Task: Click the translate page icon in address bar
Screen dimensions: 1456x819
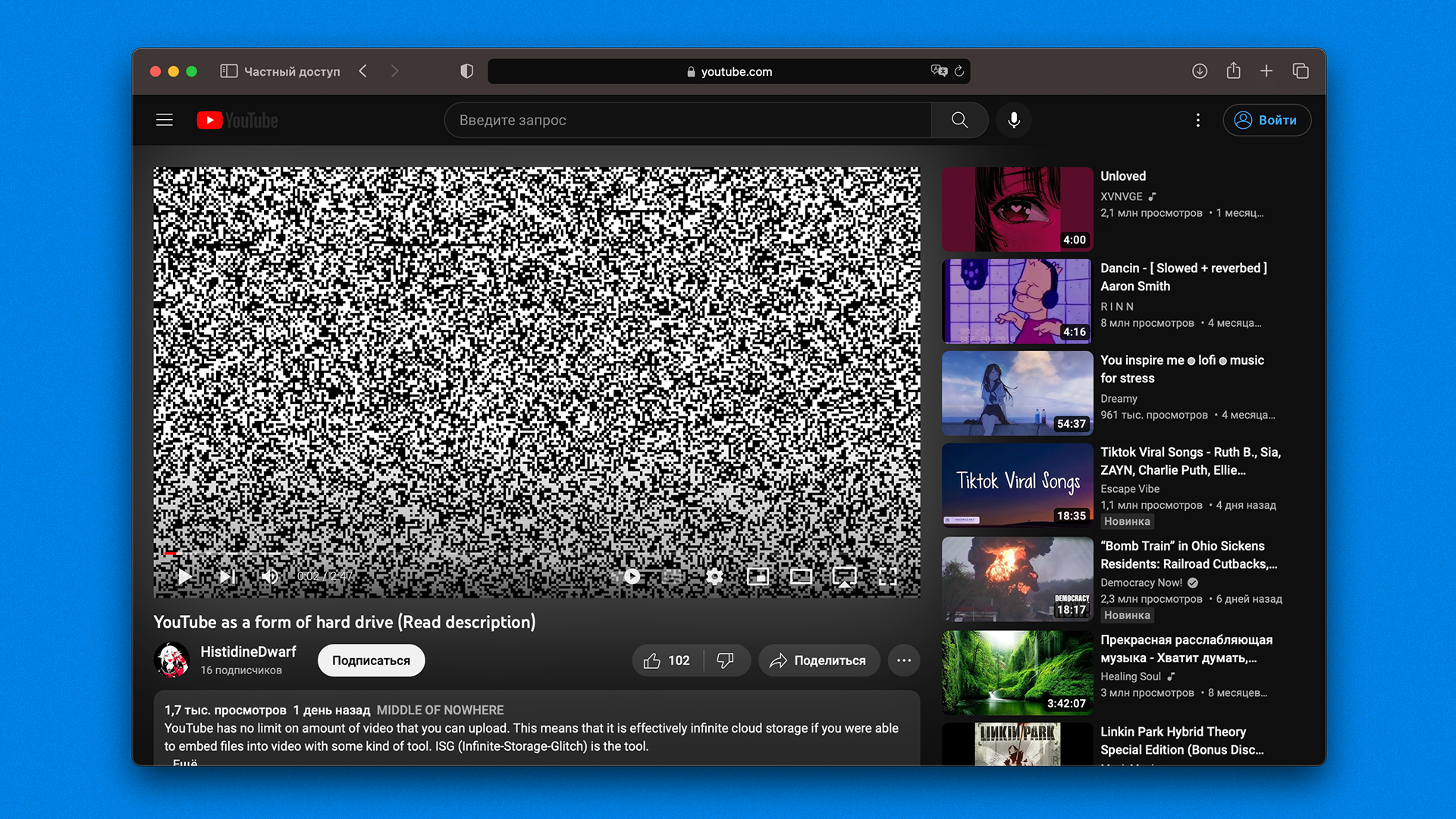Action: (939, 71)
